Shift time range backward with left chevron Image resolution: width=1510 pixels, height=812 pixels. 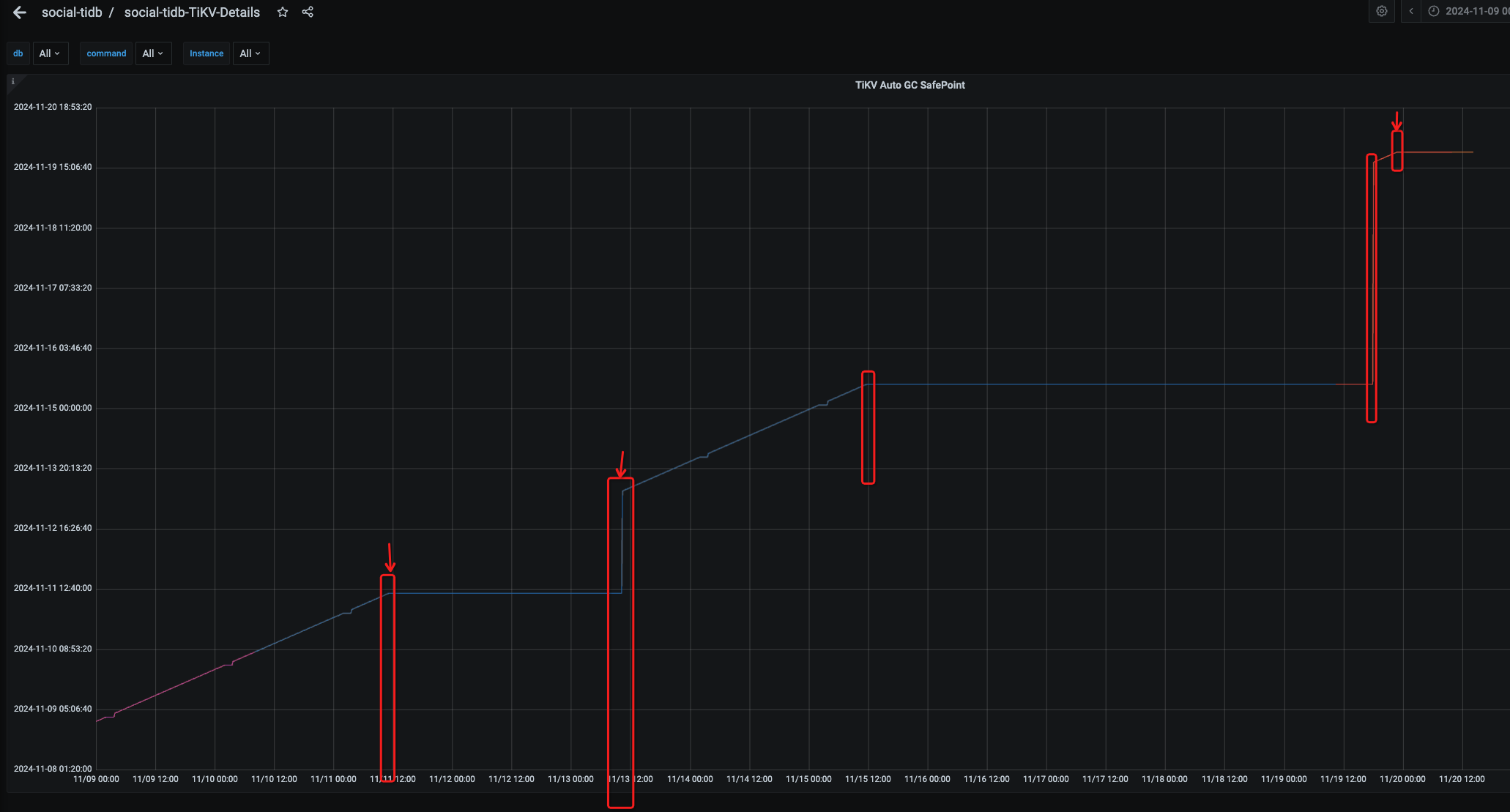tap(1410, 11)
